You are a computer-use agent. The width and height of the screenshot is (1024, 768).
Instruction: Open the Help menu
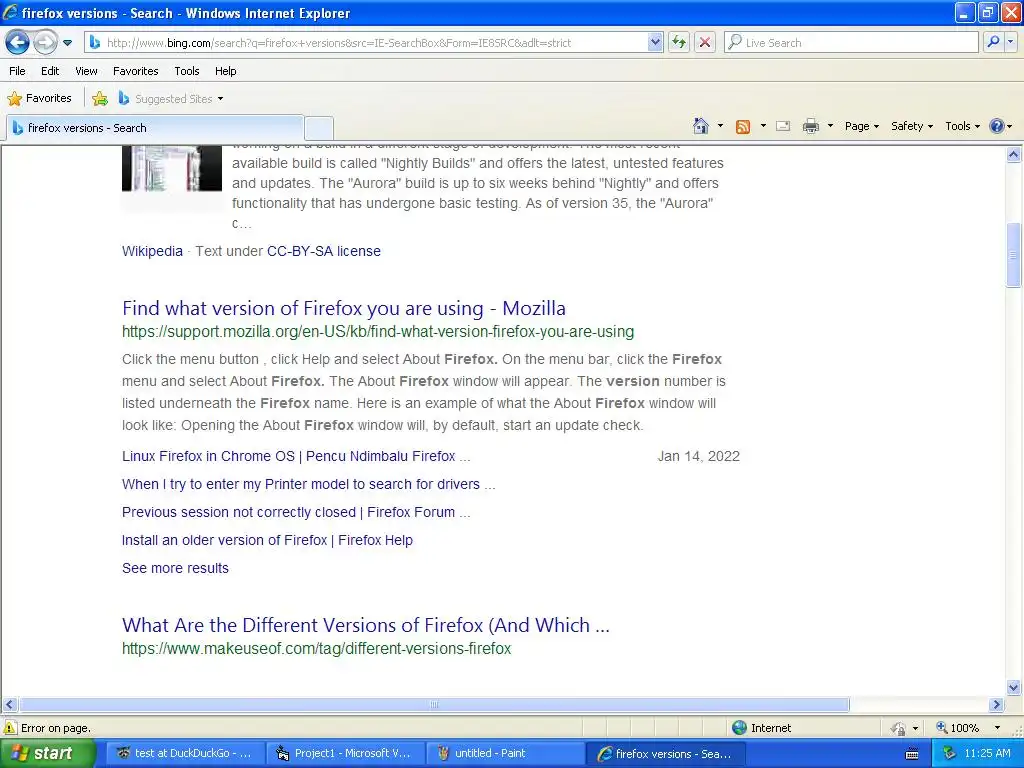(x=226, y=71)
